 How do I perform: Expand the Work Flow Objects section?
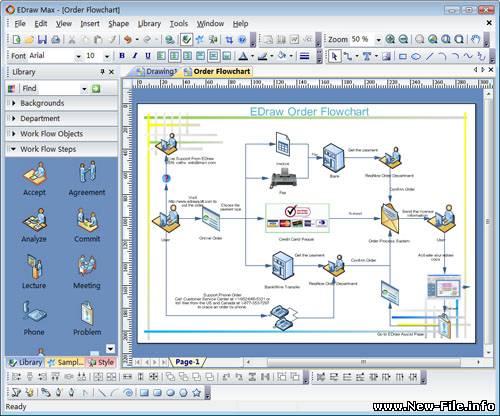click(x=62, y=134)
